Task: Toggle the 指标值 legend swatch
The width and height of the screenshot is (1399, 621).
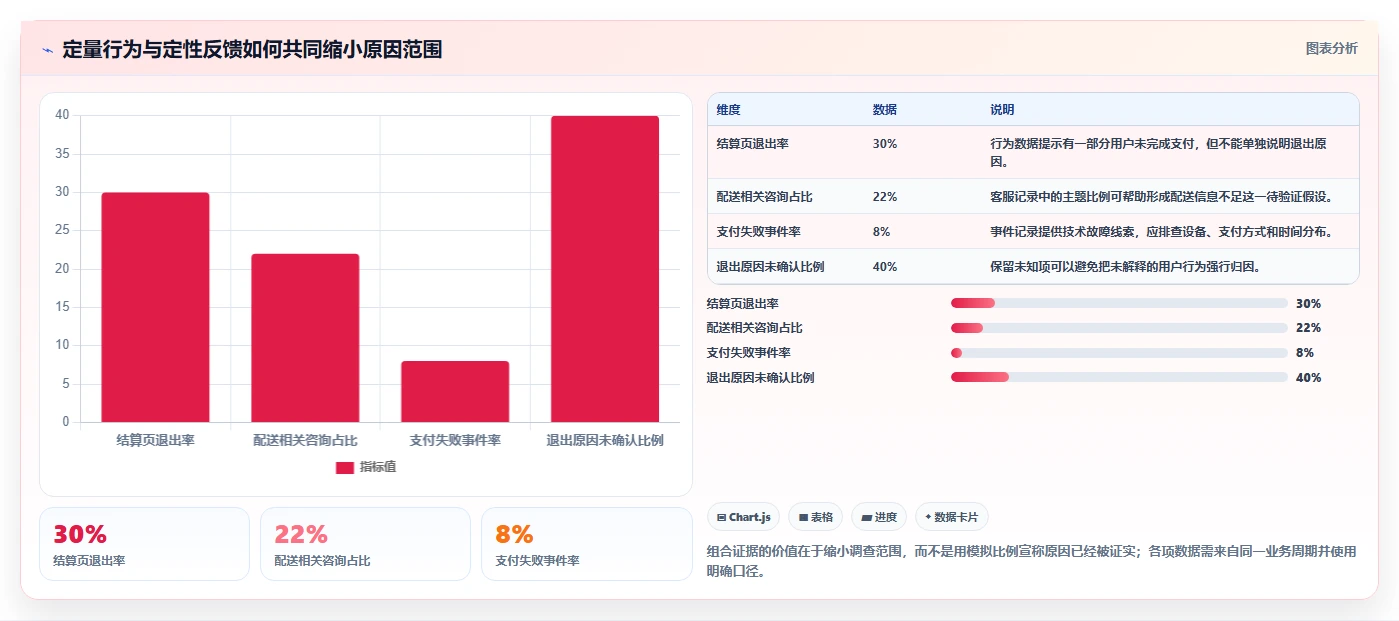Action: 345,467
